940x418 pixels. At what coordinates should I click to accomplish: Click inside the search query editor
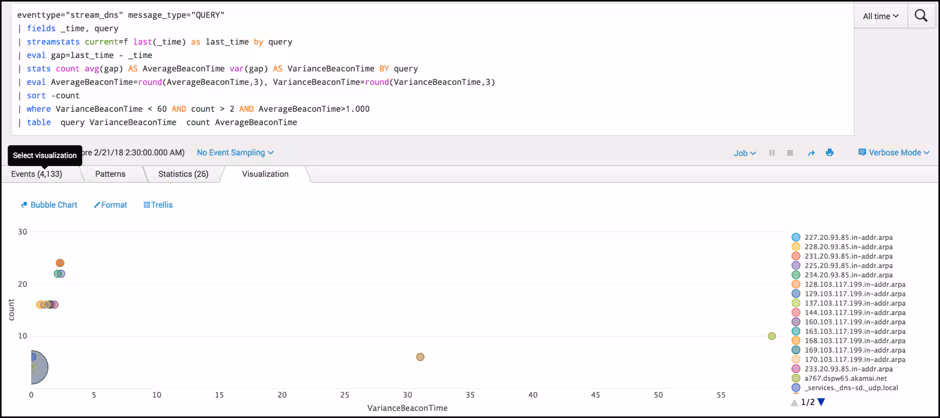(430, 68)
